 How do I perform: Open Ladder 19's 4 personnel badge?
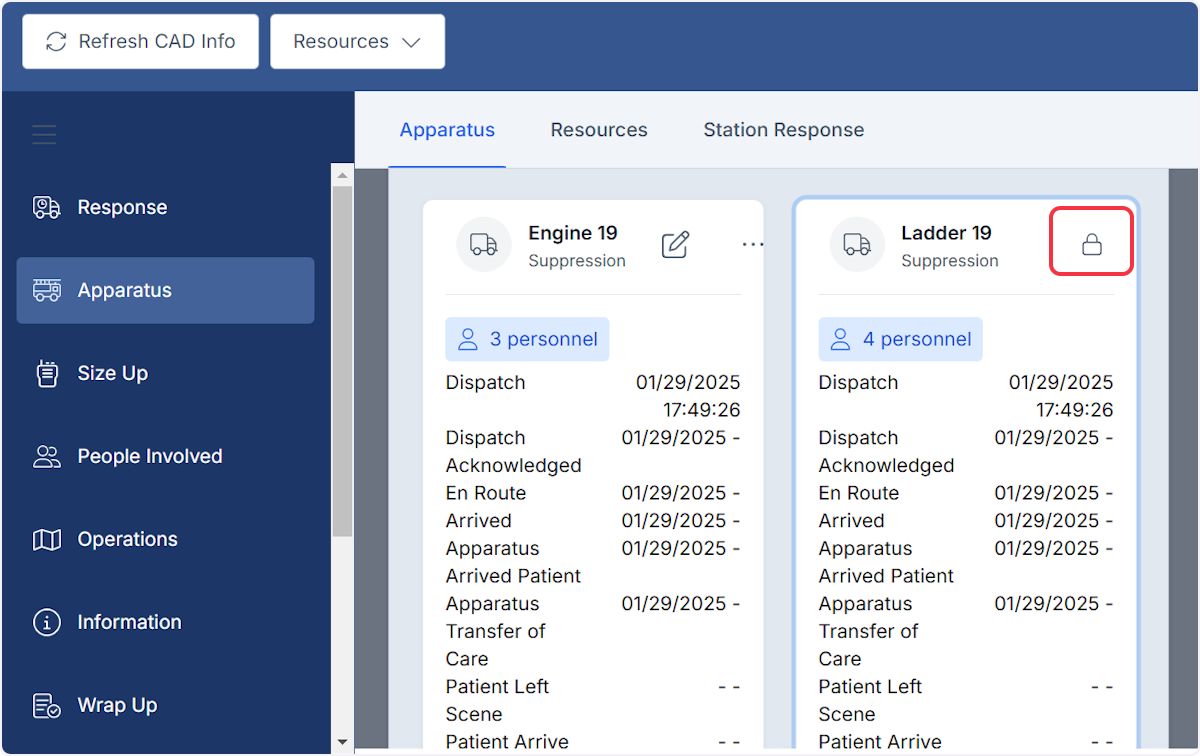coord(900,340)
